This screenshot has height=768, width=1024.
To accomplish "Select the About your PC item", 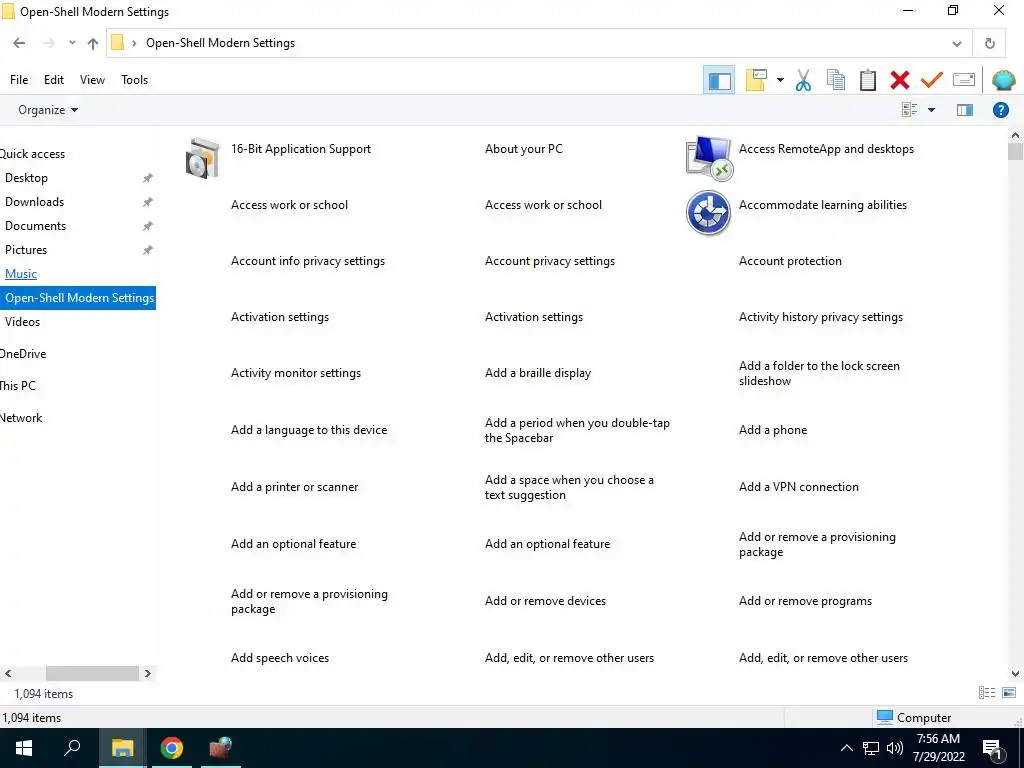I will point(524,149).
